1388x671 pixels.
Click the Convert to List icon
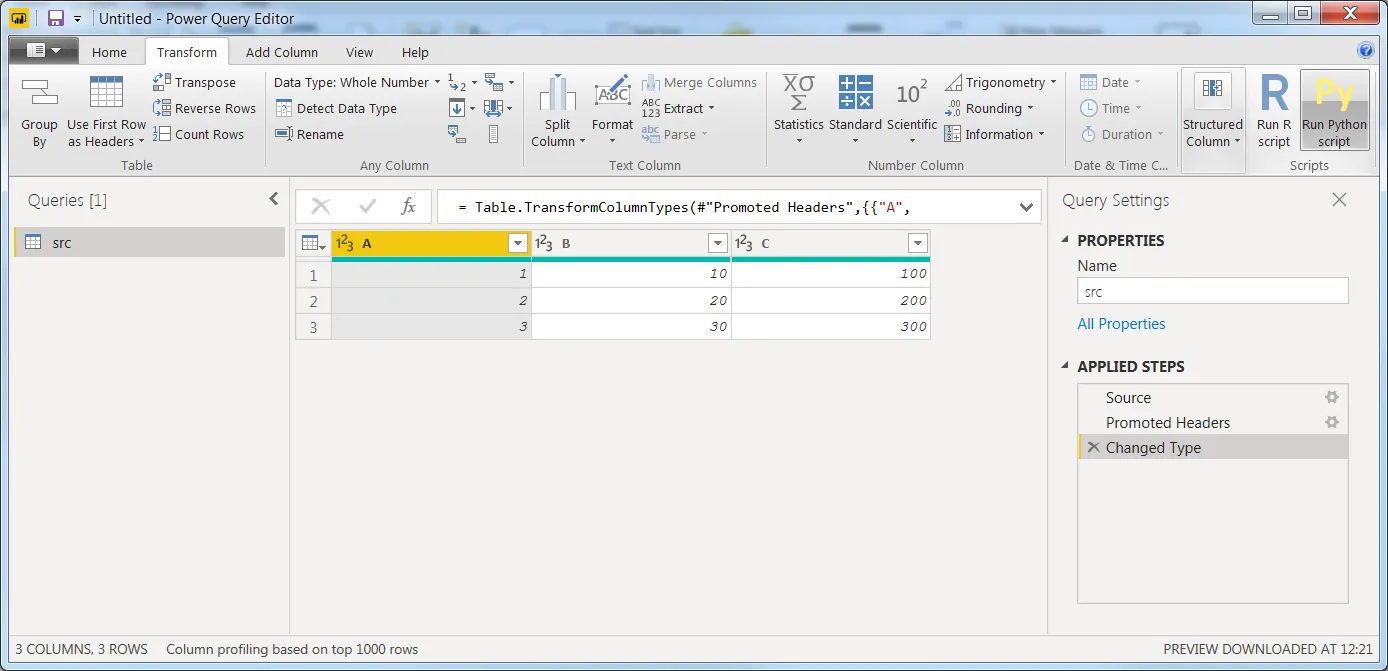click(494, 134)
